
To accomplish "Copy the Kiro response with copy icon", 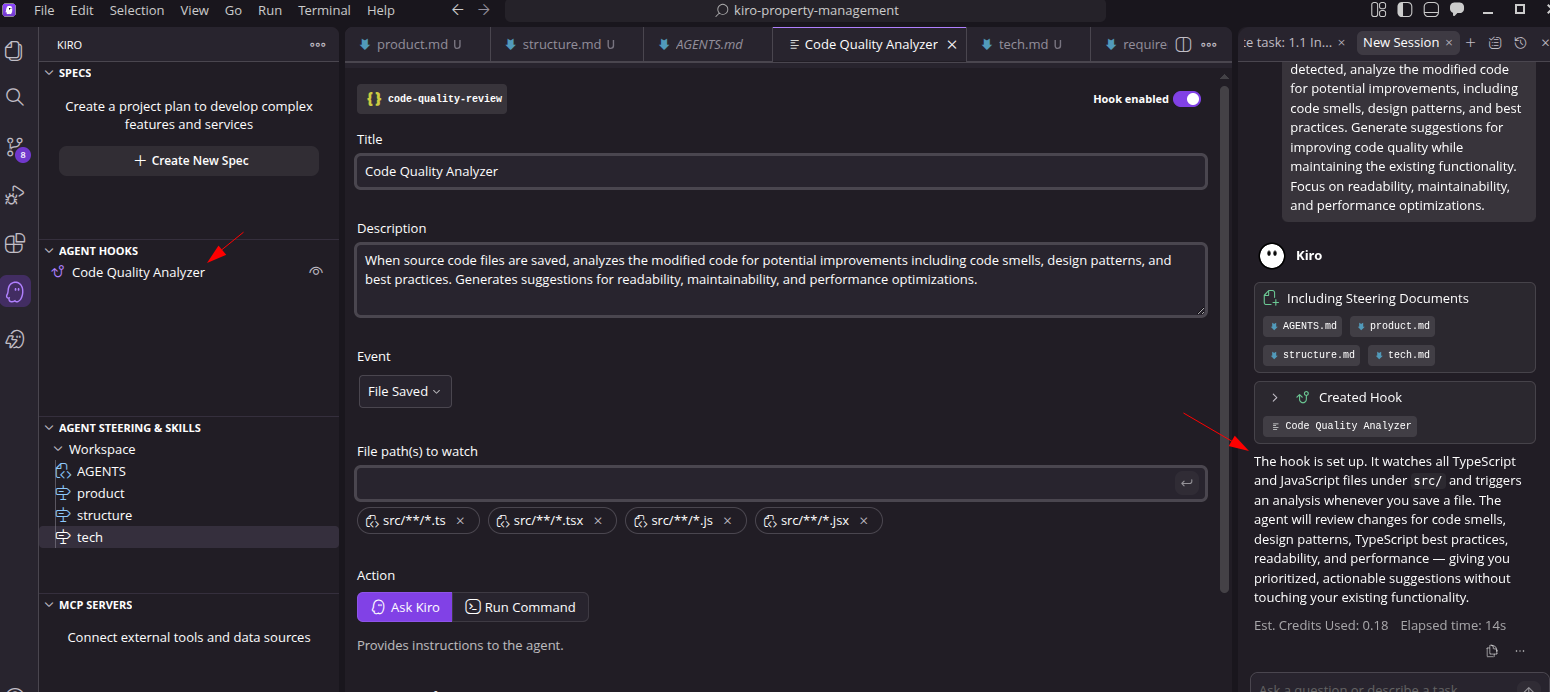I will [x=1492, y=651].
